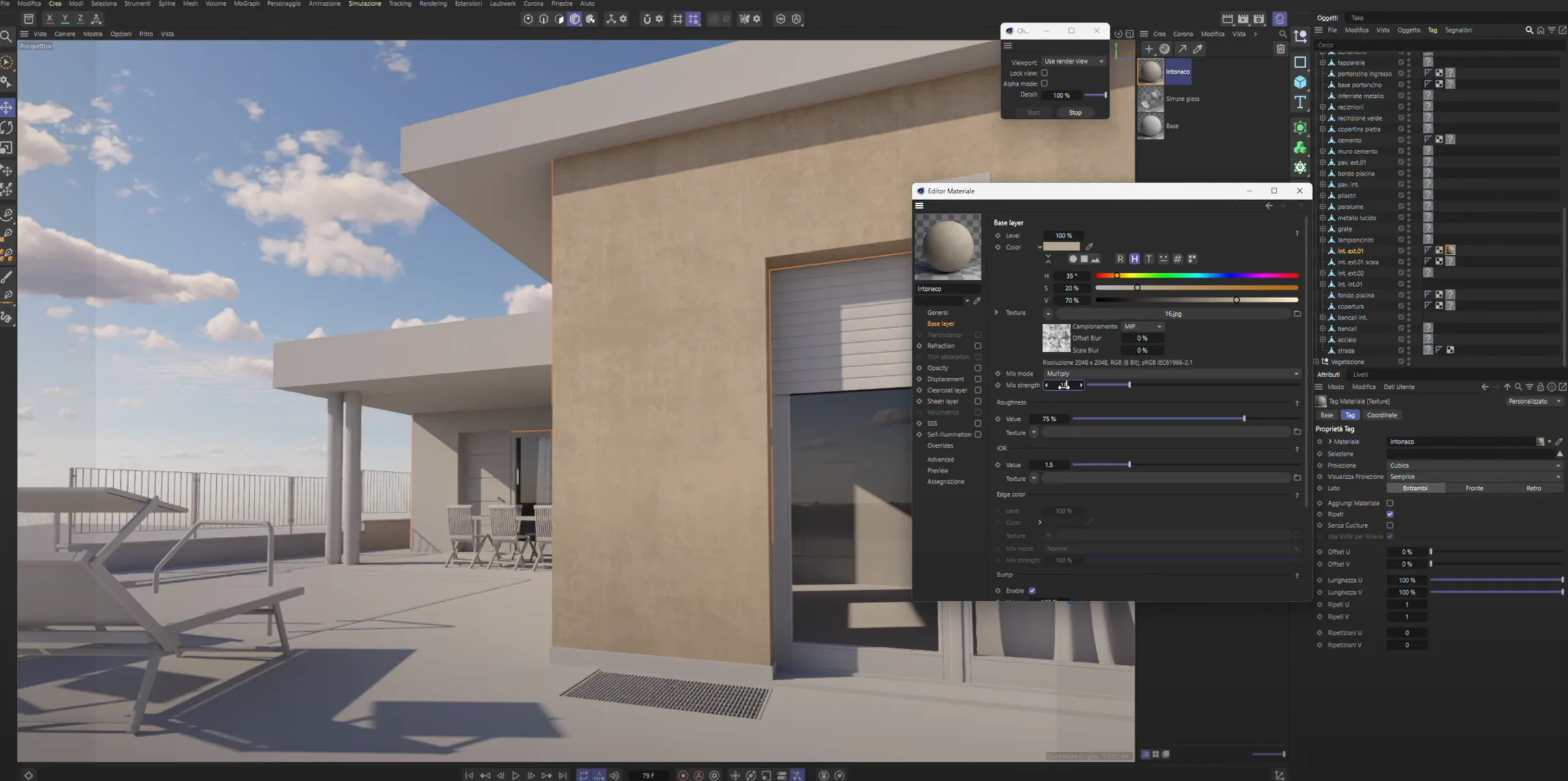Image resolution: width=1568 pixels, height=781 pixels.
Task: Enable the Displacement channel checkbox
Action: 978,379
